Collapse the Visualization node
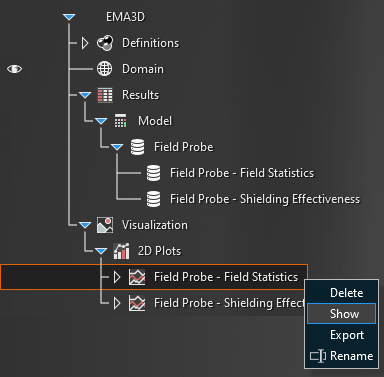The height and width of the screenshot is (377, 384). [85, 225]
